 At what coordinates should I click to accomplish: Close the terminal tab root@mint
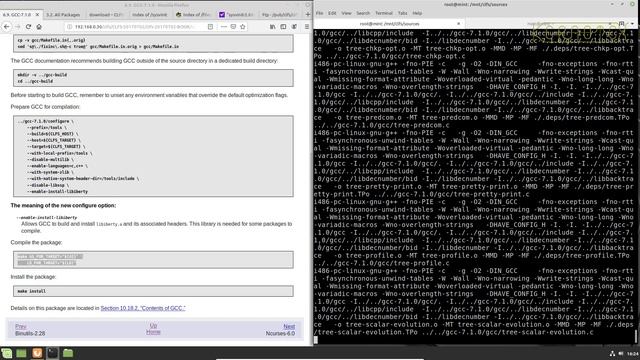458,24
